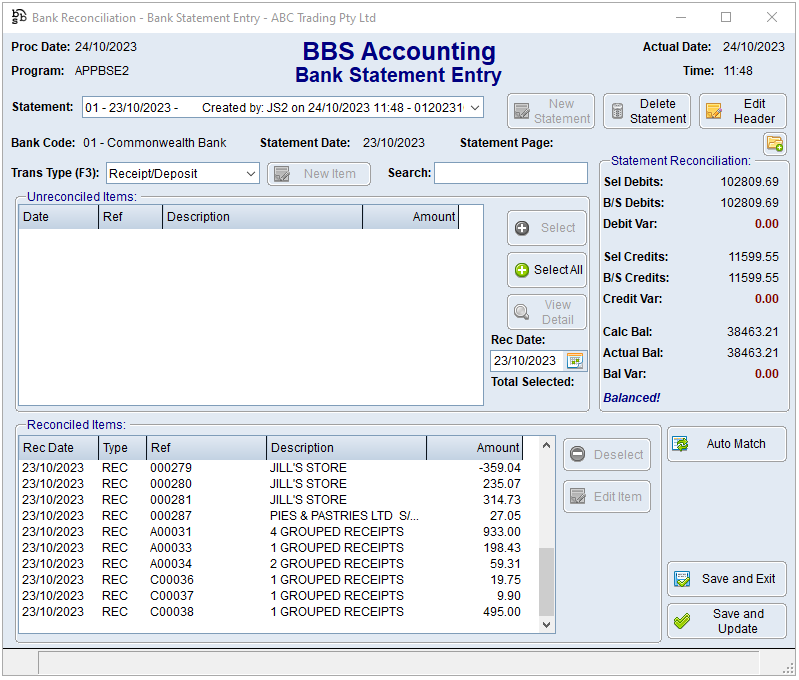The width and height of the screenshot is (799, 680).
Task: Click Save and Exit button
Action: click(726, 579)
